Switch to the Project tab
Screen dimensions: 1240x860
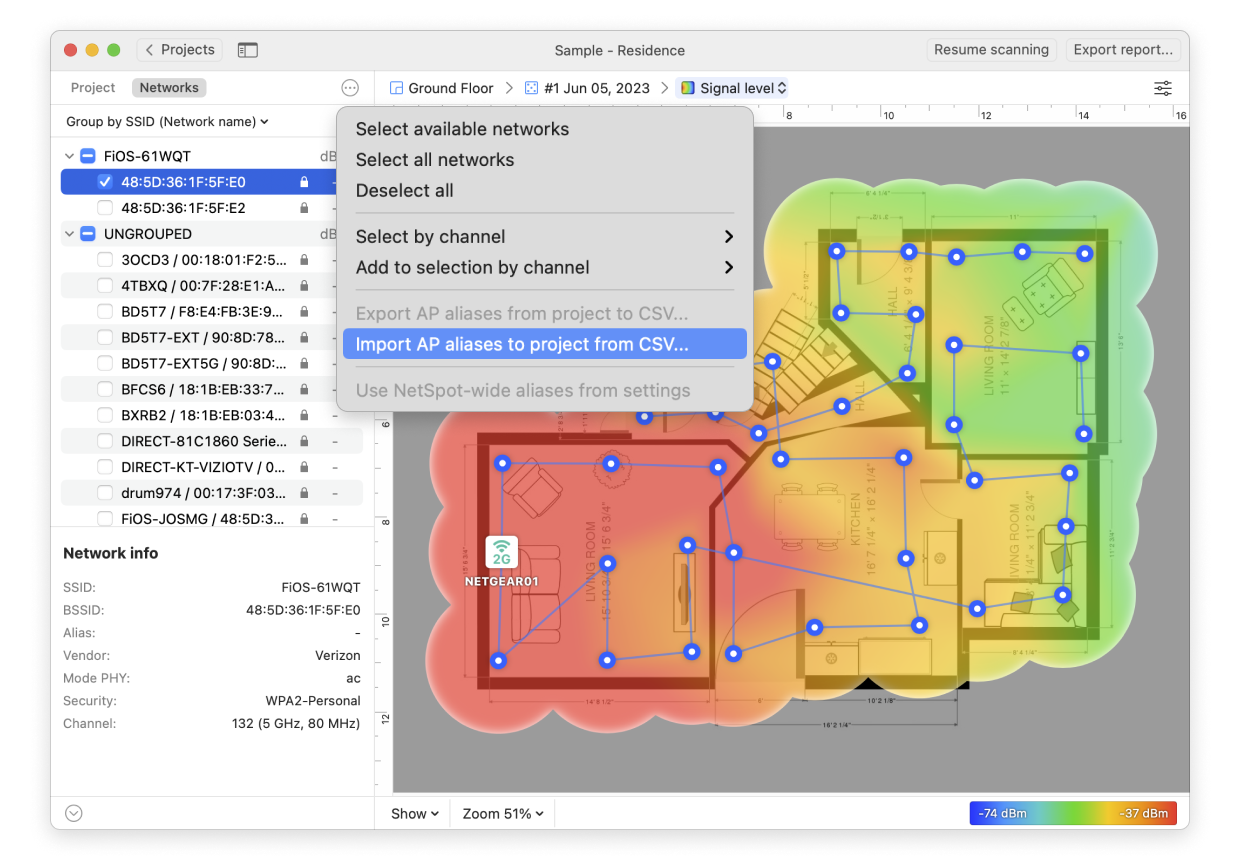[x=93, y=88]
